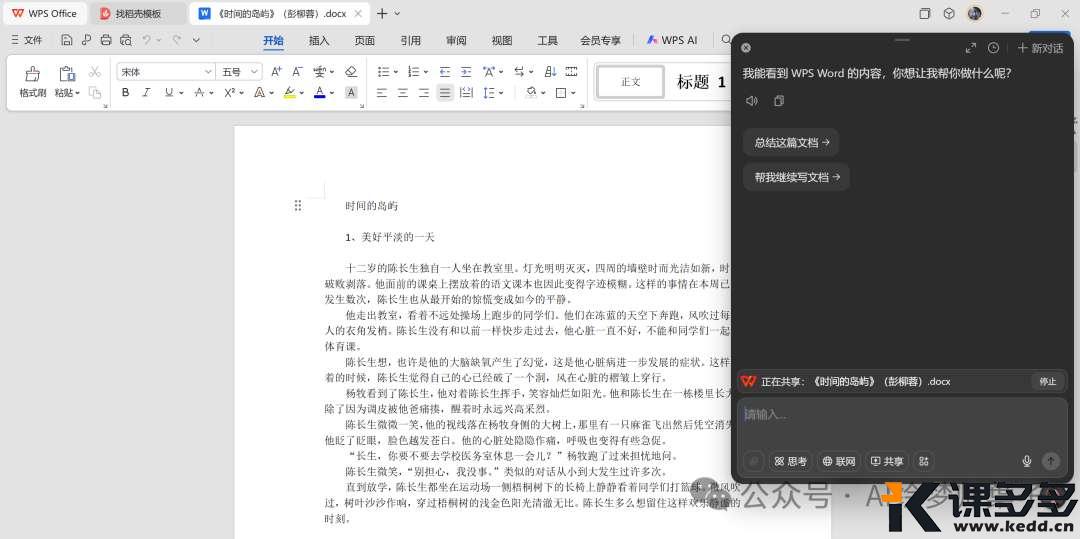Viewport: 1080px width, 539px height.
Task: Click the read-aloud speaker icon
Action: tap(752, 101)
